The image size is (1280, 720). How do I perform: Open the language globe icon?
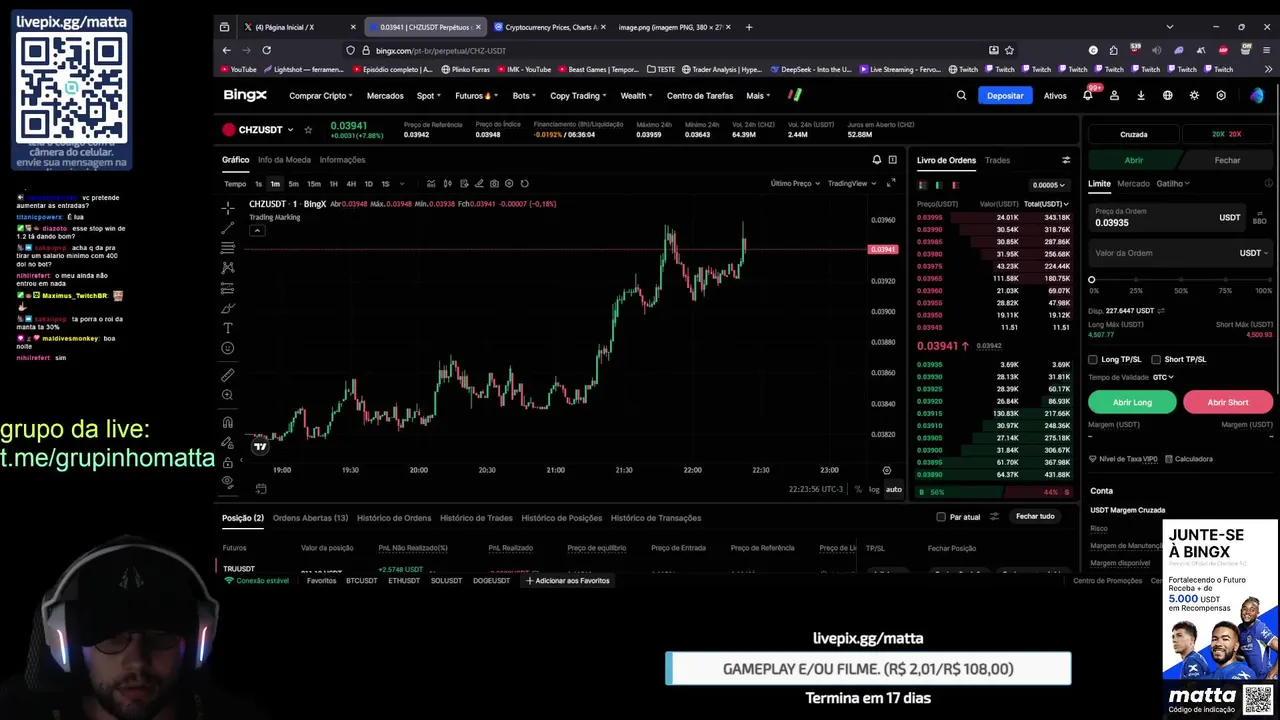coord(1167,96)
